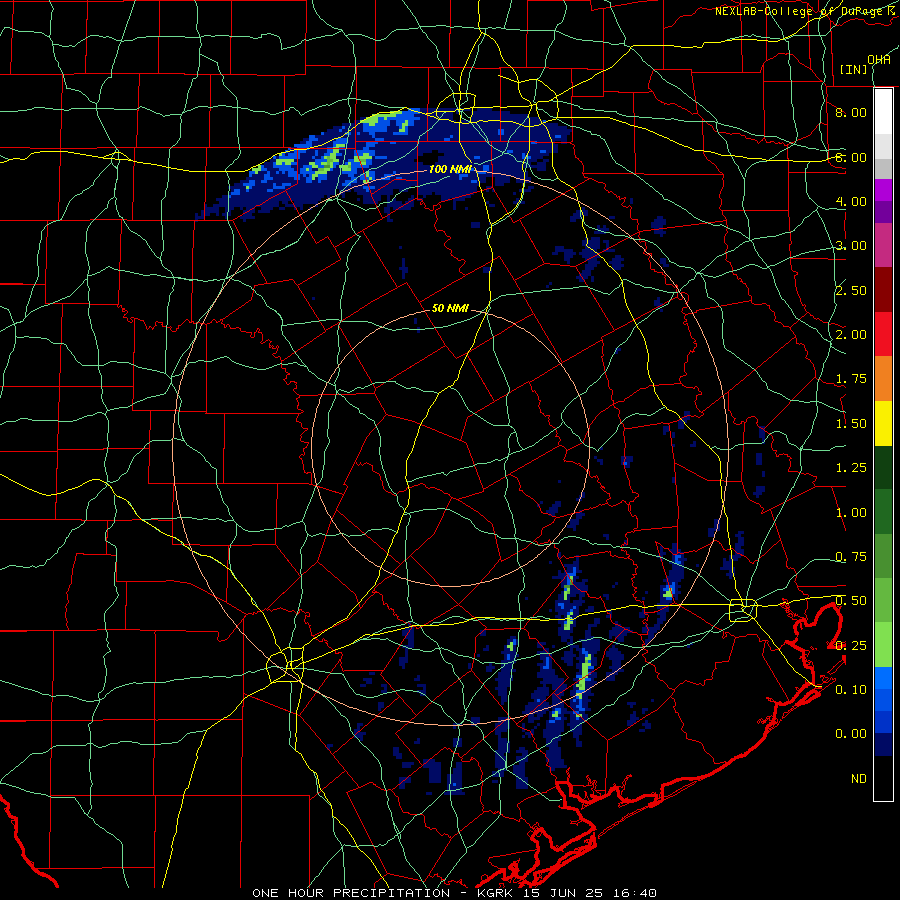Select the orange legend swatch

[x=883, y=379]
